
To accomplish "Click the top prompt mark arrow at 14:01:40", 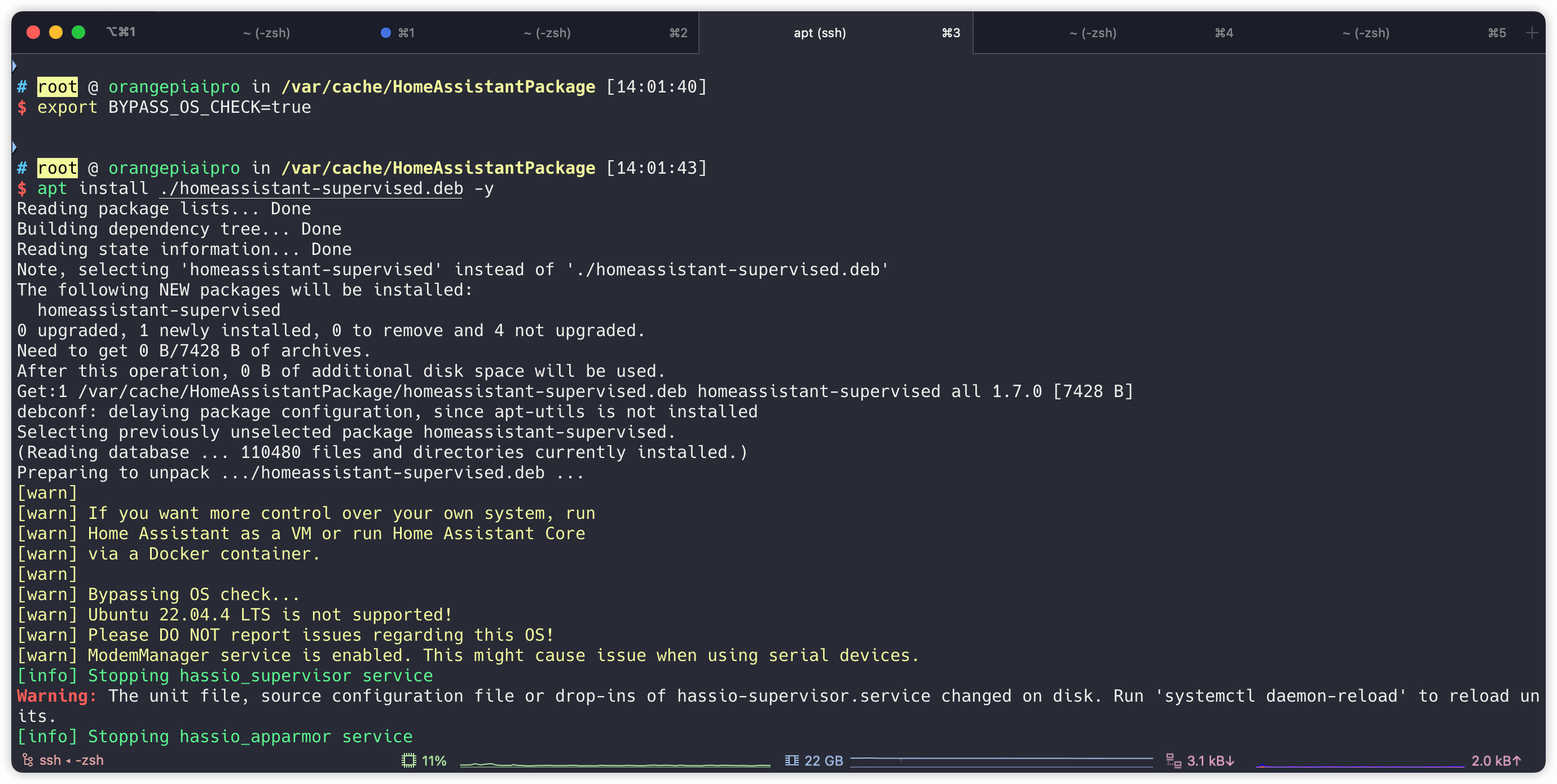I will 14,65.
